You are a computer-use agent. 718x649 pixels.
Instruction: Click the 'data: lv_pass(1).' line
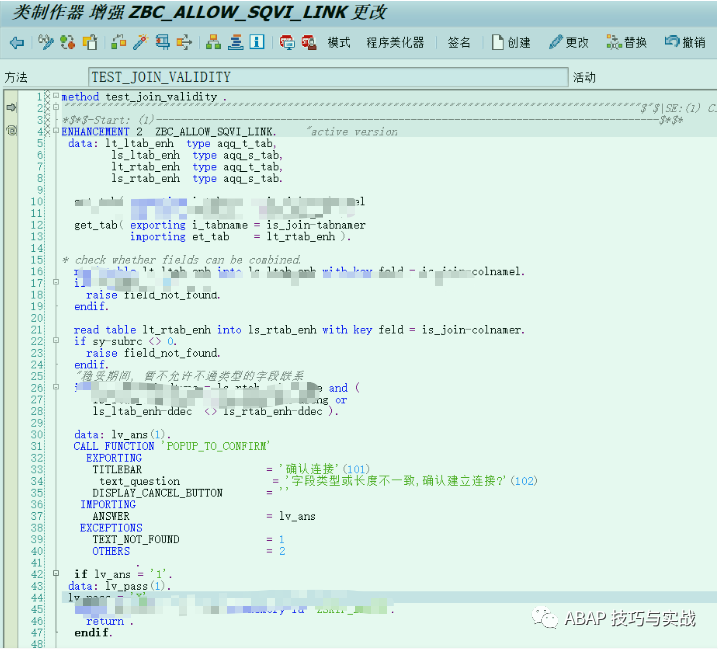(x=120, y=586)
